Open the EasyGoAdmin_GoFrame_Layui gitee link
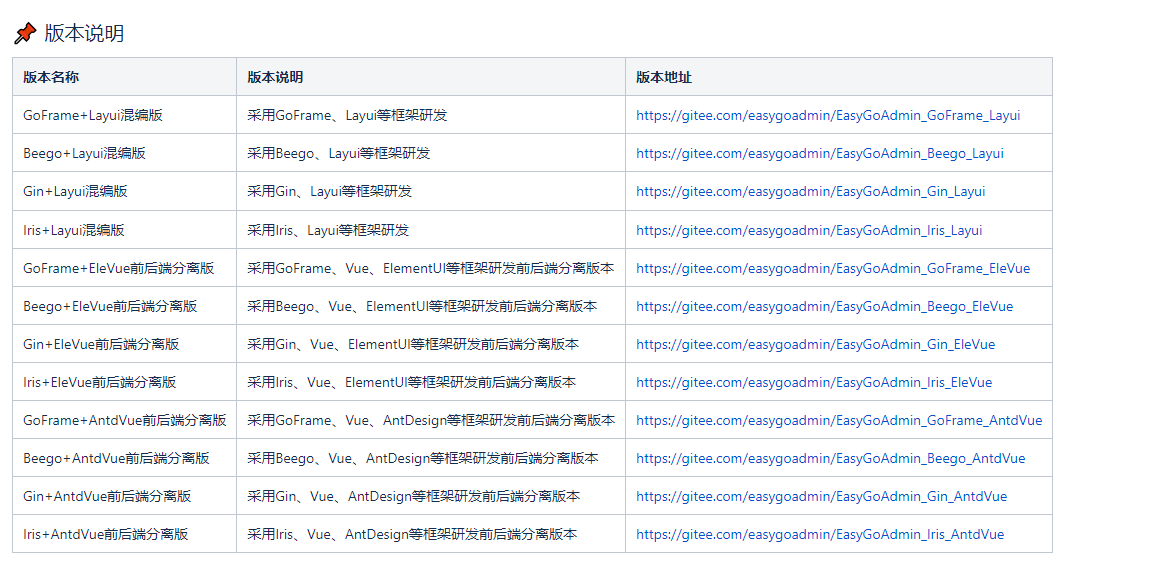The height and width of the screenshot is (579, 1149). click(x=828, y=115)
